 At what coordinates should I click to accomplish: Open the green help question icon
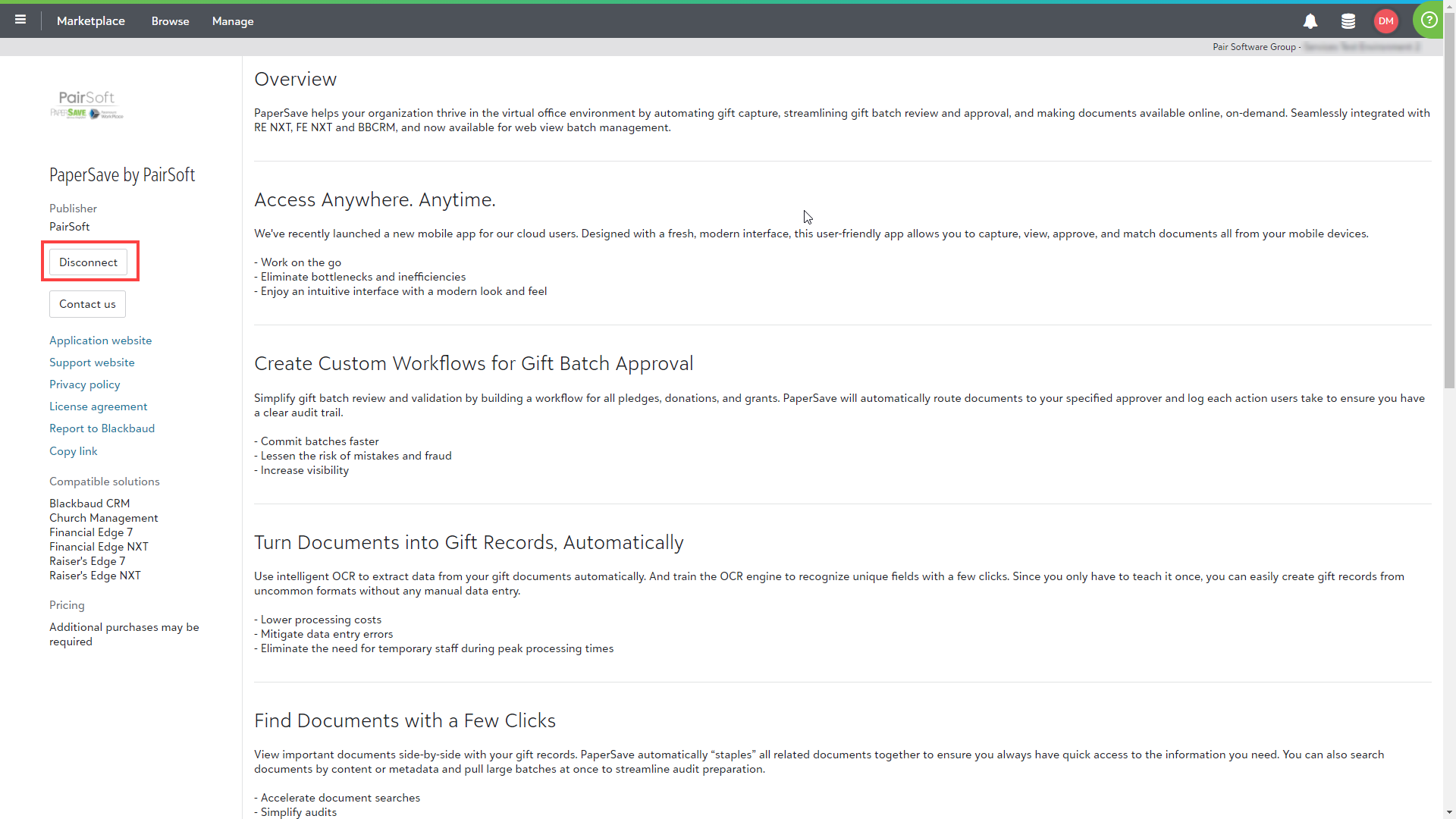1429,20
